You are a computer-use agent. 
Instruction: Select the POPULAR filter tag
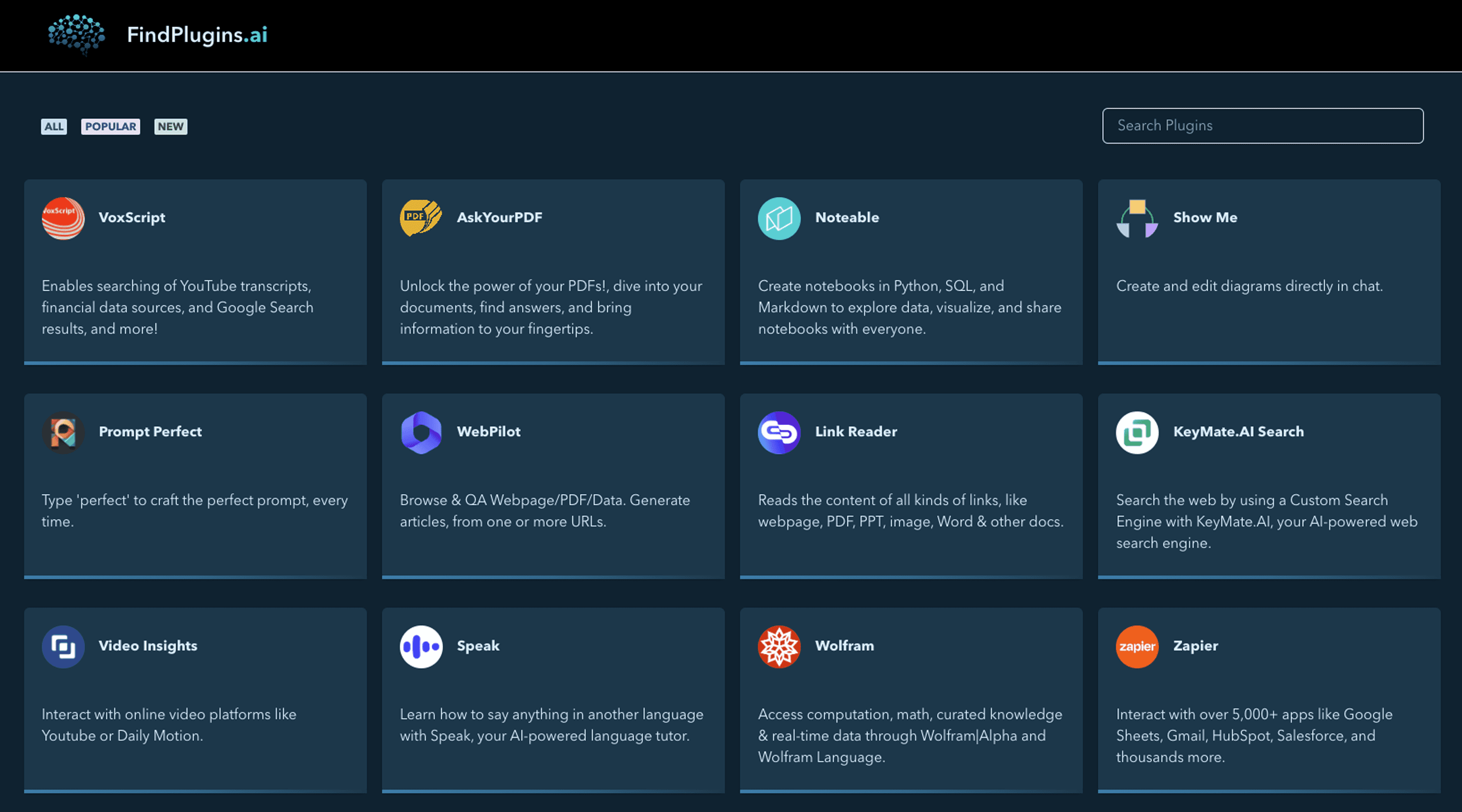click(x=111, y=126)
